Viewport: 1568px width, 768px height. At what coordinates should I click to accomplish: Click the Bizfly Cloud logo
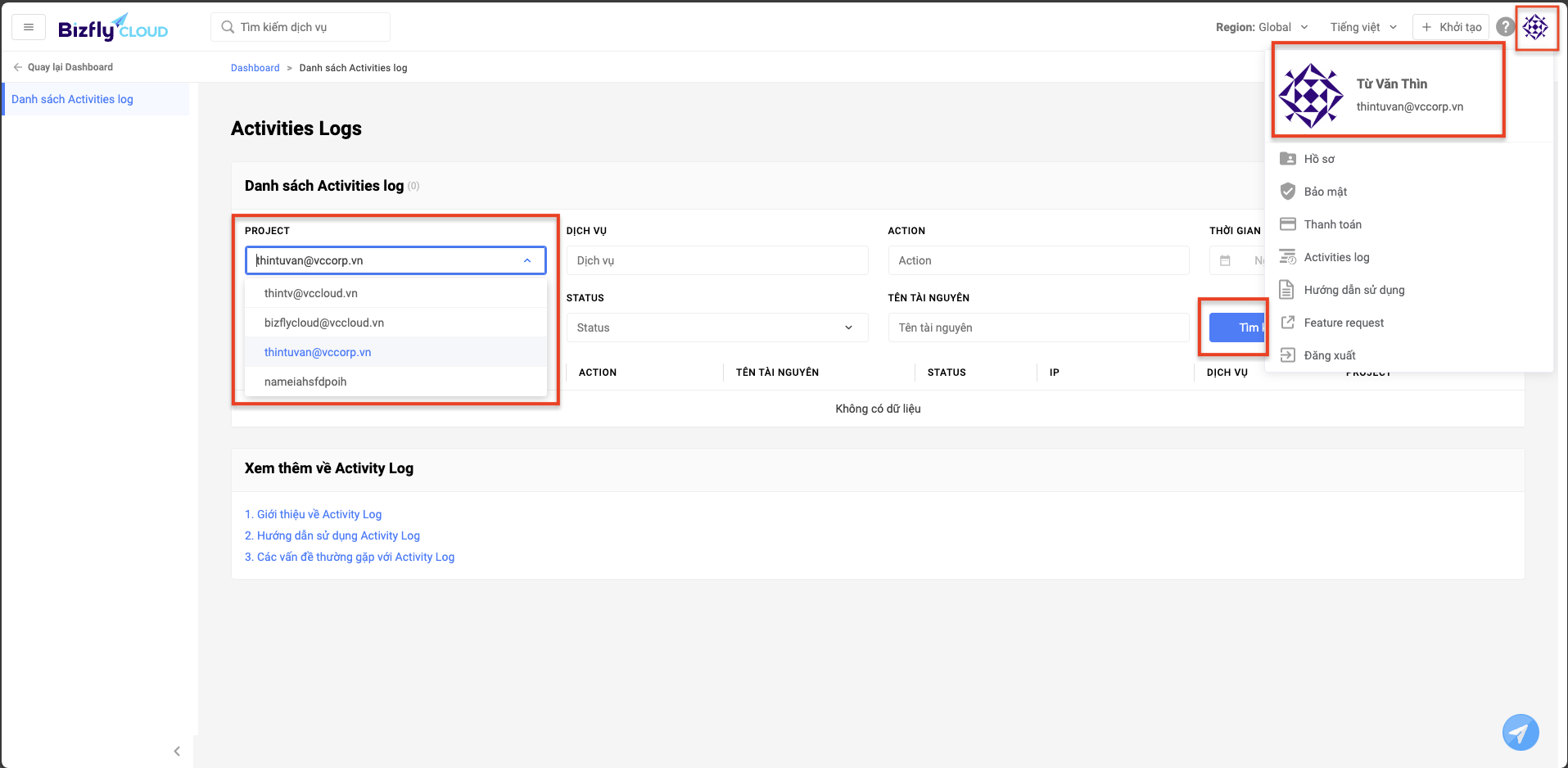[113, 28]
